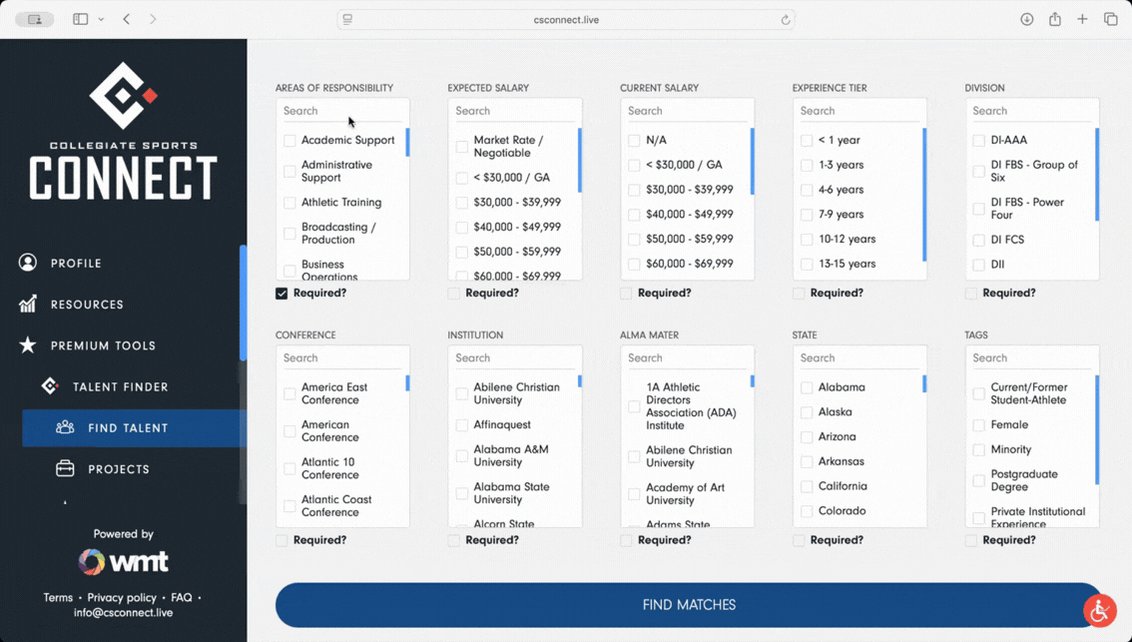Open the Profile user icon
Screen dimensions: 1132x642
pos(27,263)
